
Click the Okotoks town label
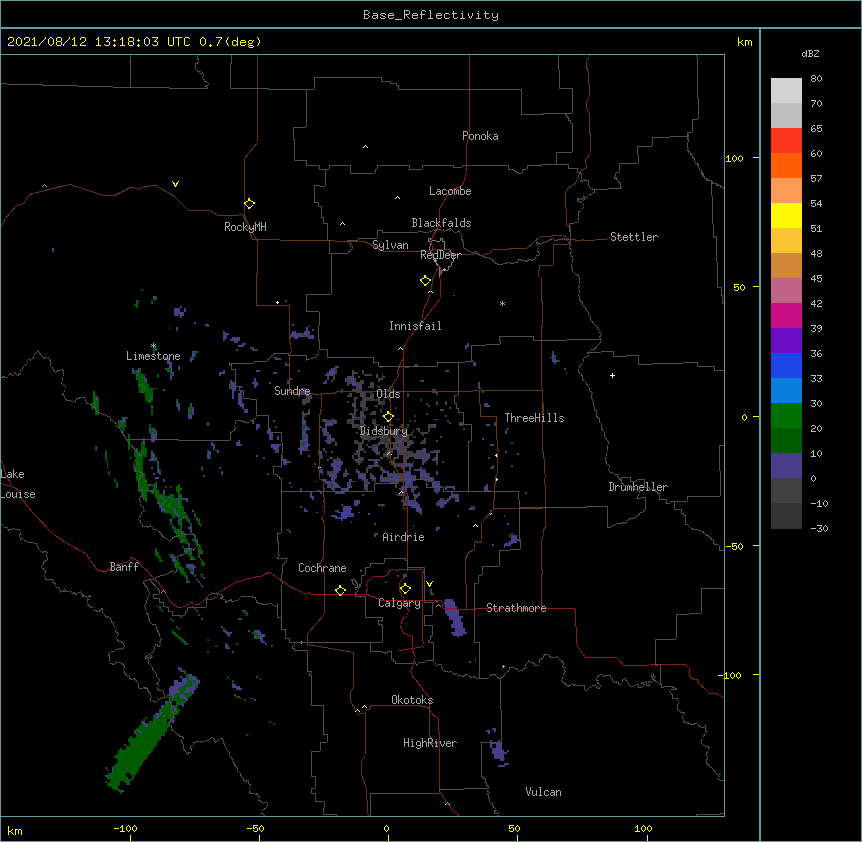click(x=412, y=700)
